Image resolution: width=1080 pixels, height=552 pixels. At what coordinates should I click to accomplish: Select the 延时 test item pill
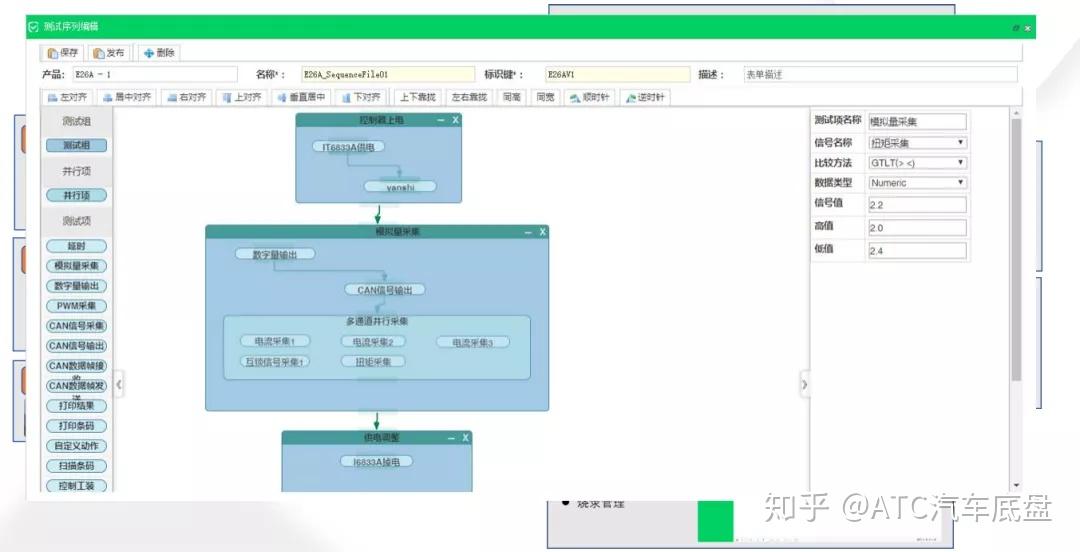coord(76,246)
